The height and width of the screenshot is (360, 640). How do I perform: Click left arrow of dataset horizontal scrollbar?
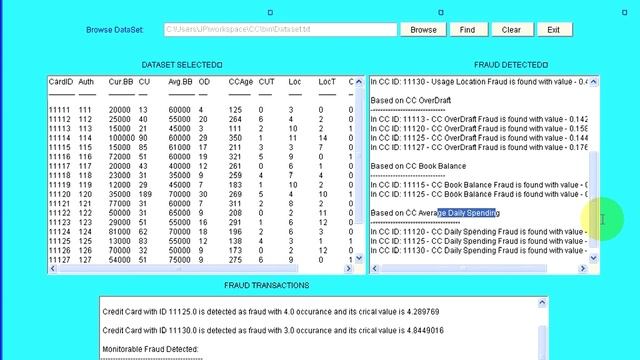53,269
